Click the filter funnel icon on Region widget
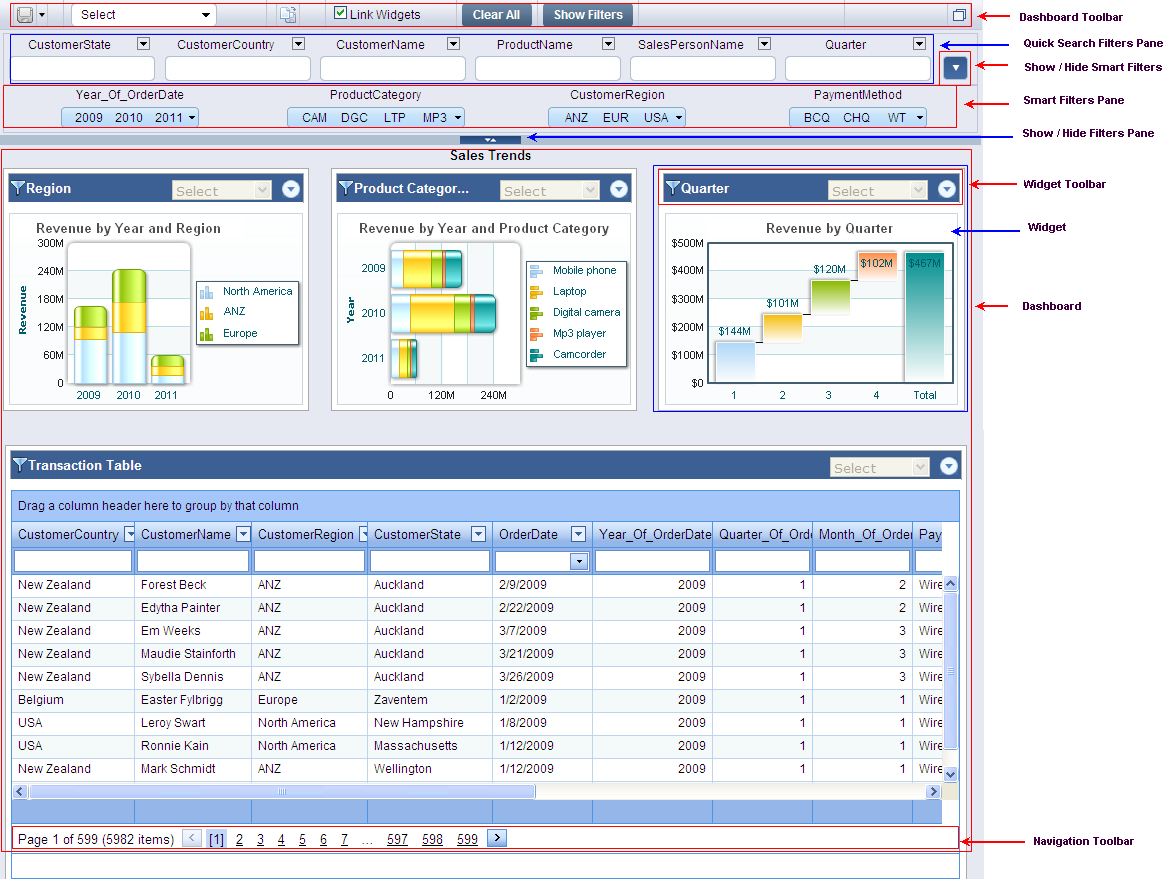The height and width of the screenshot is (879, 1167). click(17, 188)
